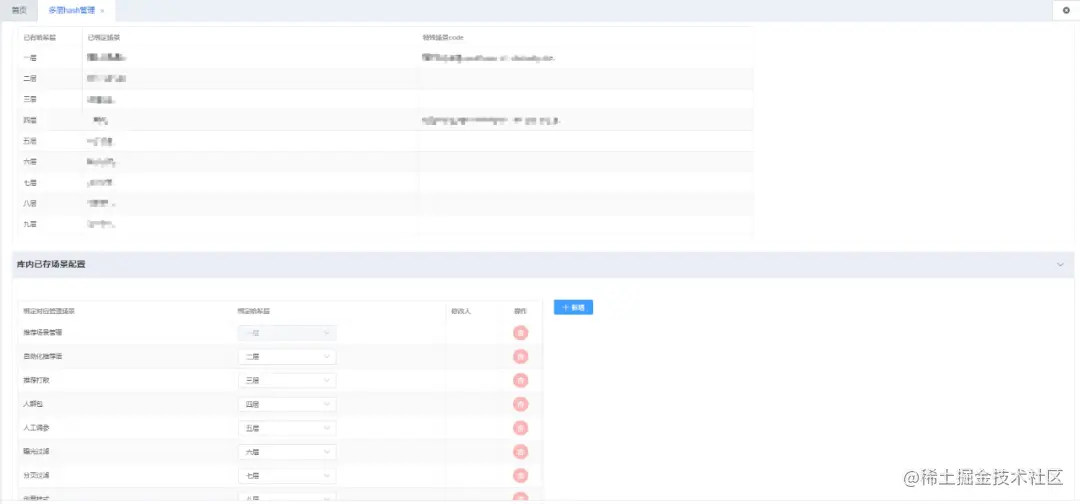Open the 六层 dropdown for 曝光过滤
Viewport: 1080px width, 504px height.
[x=287, y=452]
